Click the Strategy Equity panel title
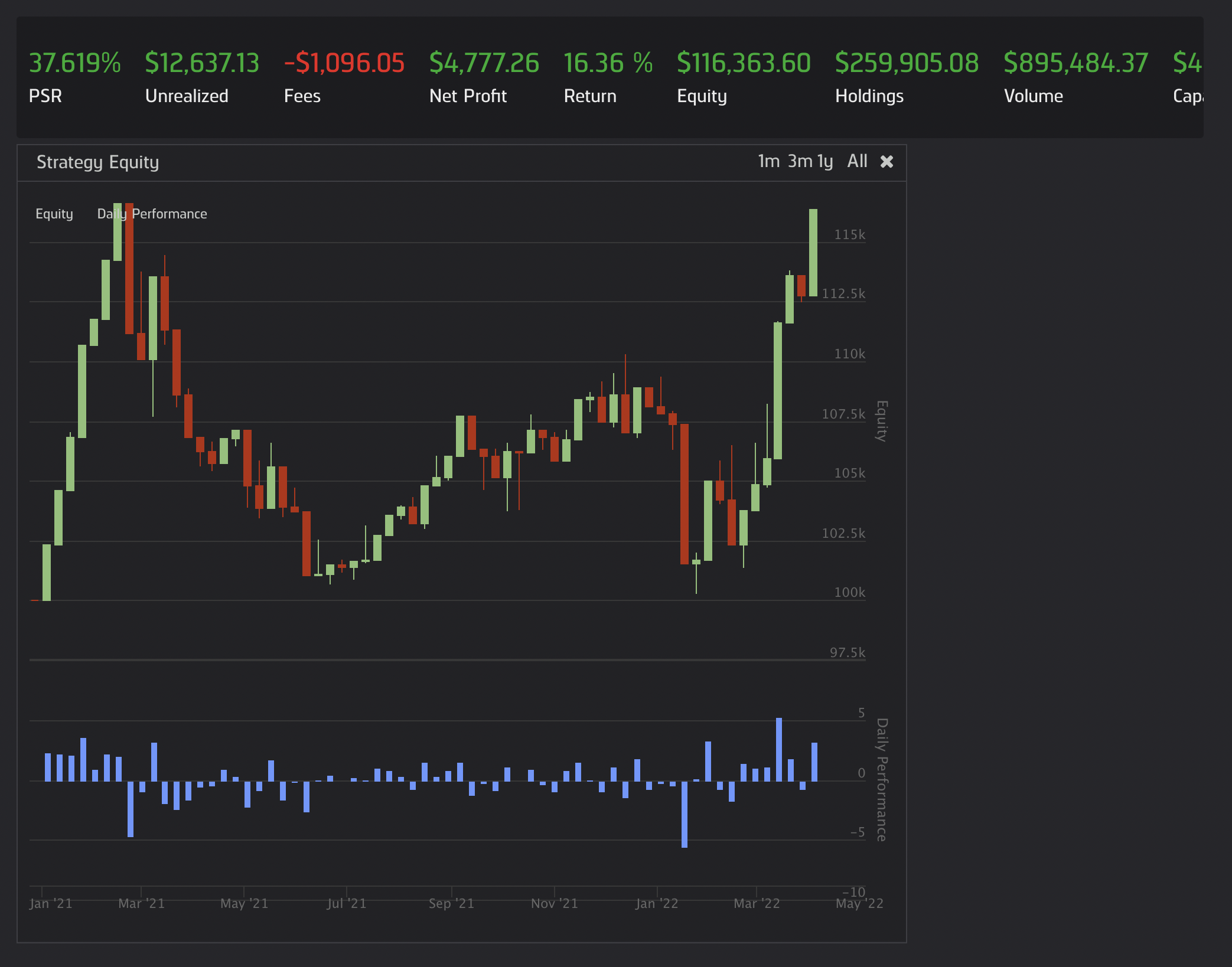Image resolution: width=1232 pixels, height=967 pixels. (x=98, y=162)
